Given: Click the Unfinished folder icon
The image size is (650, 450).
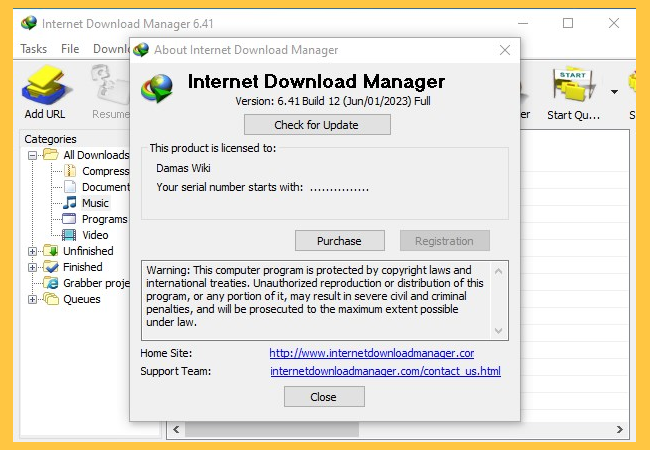Looking at the screenshot, I should click(51, 251).
